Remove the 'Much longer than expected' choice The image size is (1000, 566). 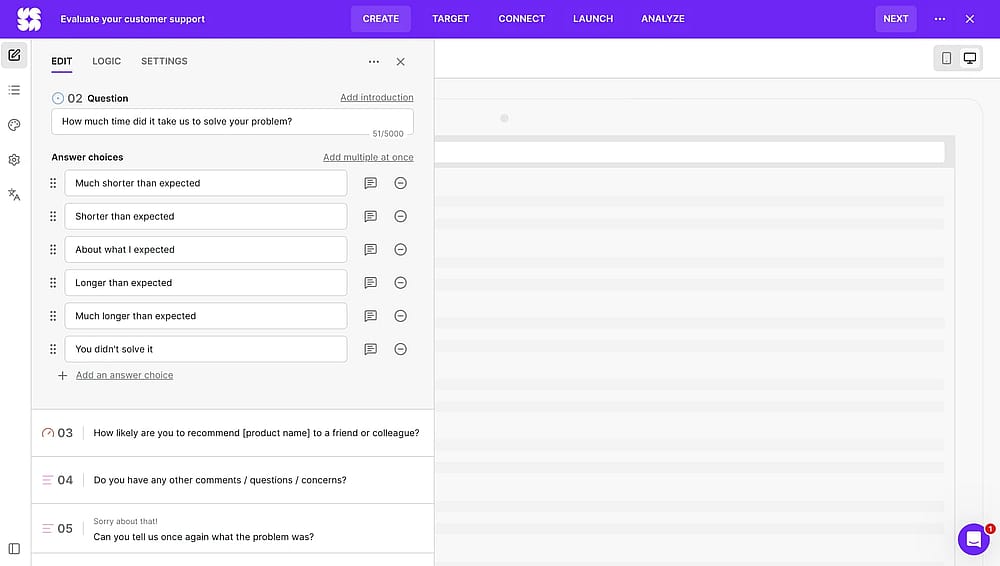pyautogui.click(x=401, y=316)
